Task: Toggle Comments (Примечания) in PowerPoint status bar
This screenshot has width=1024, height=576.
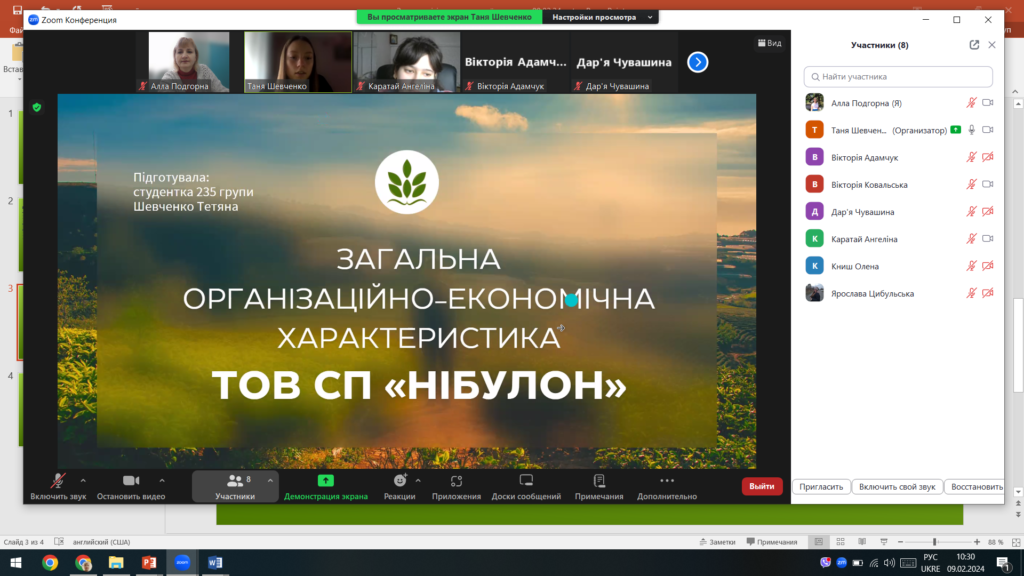Action: 772,542
